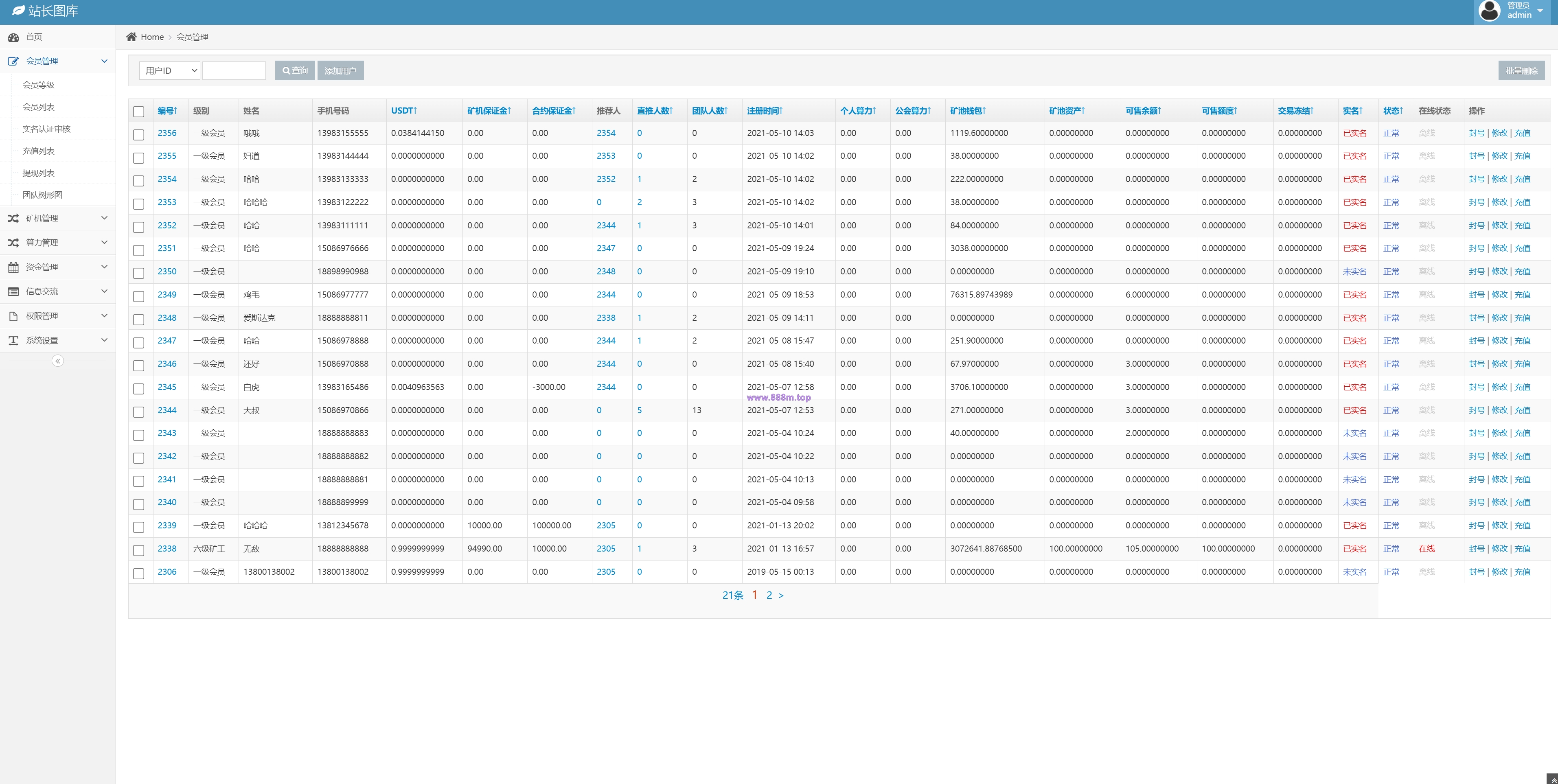Image resolution: width=1558 pixels, height=784 pixels.
Task: Check the box for member 2345
Action: click(x=138, y=389)
